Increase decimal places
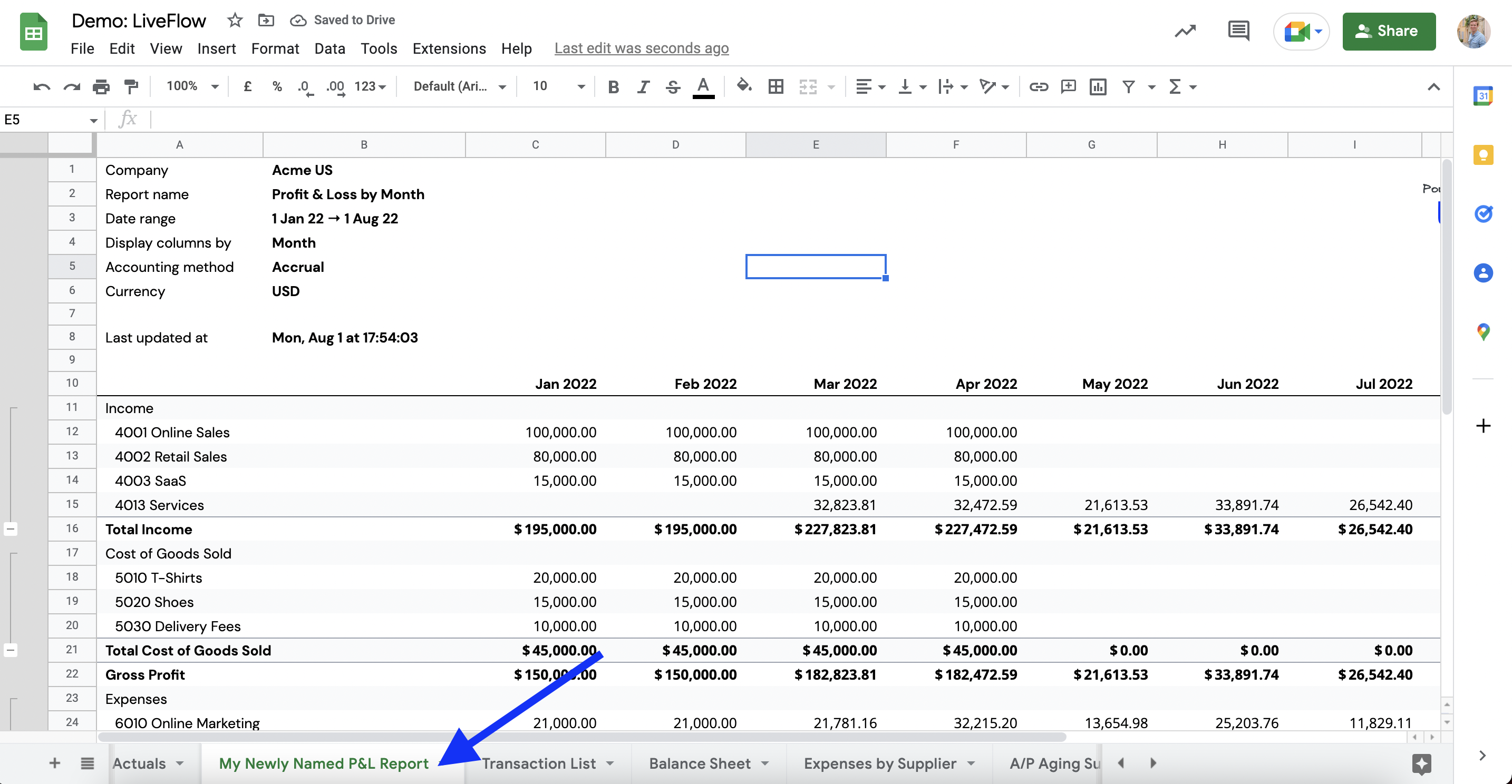The image size is (1512, 784). pos(336,87)
